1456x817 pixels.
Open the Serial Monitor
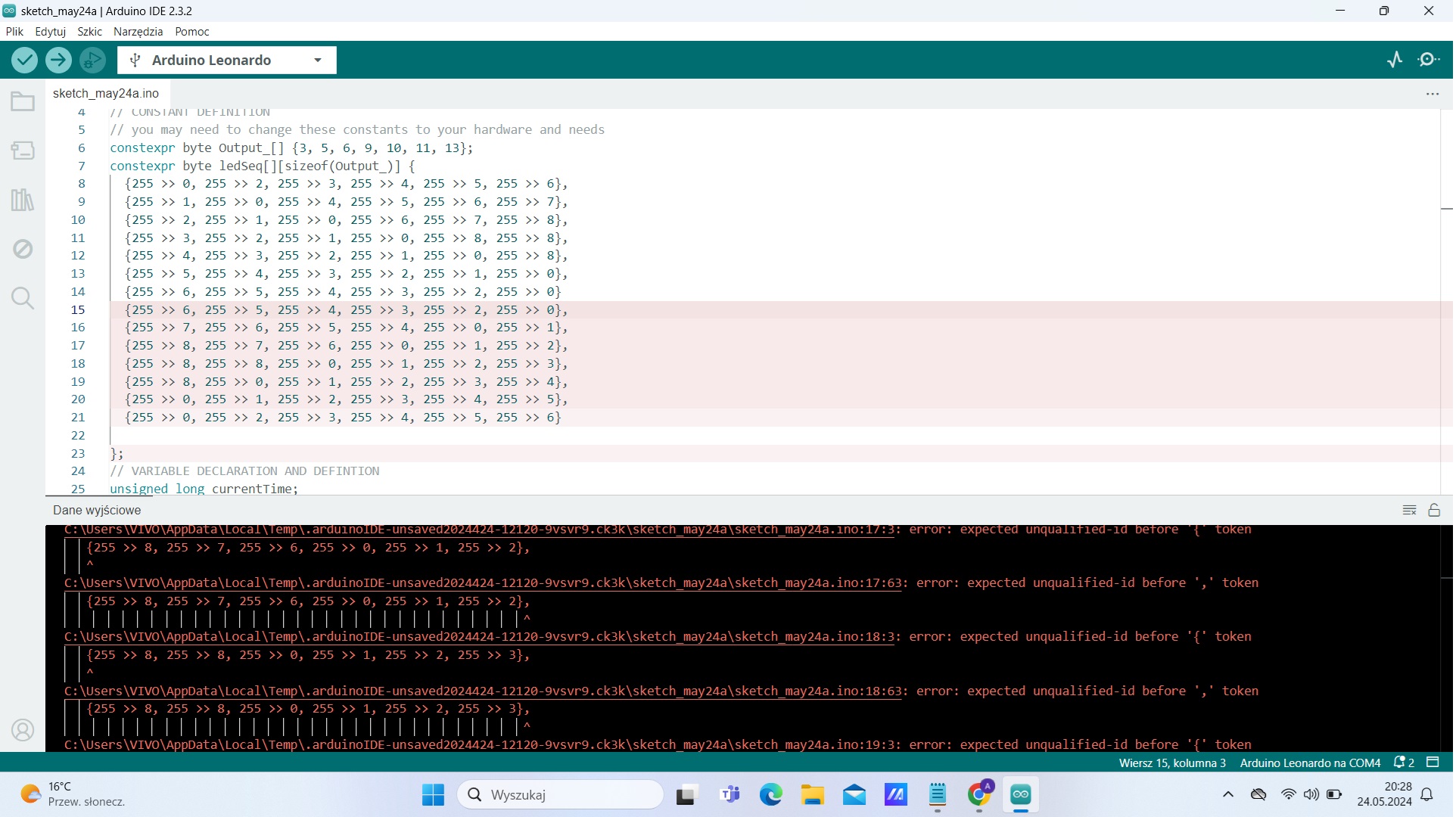pyautogui.click(x=1430, y=60)
